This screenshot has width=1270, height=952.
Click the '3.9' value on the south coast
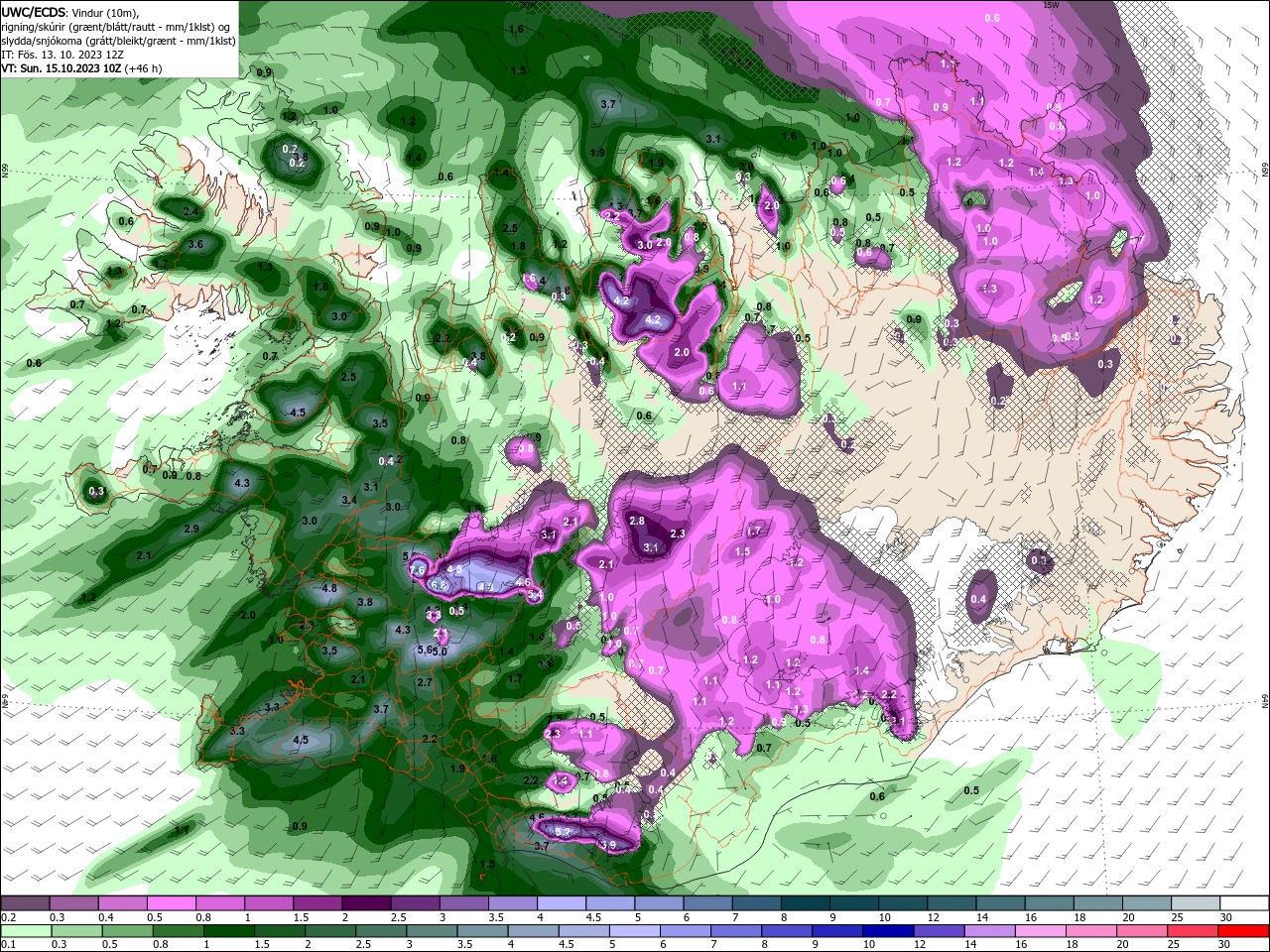[x=608, y=845]
